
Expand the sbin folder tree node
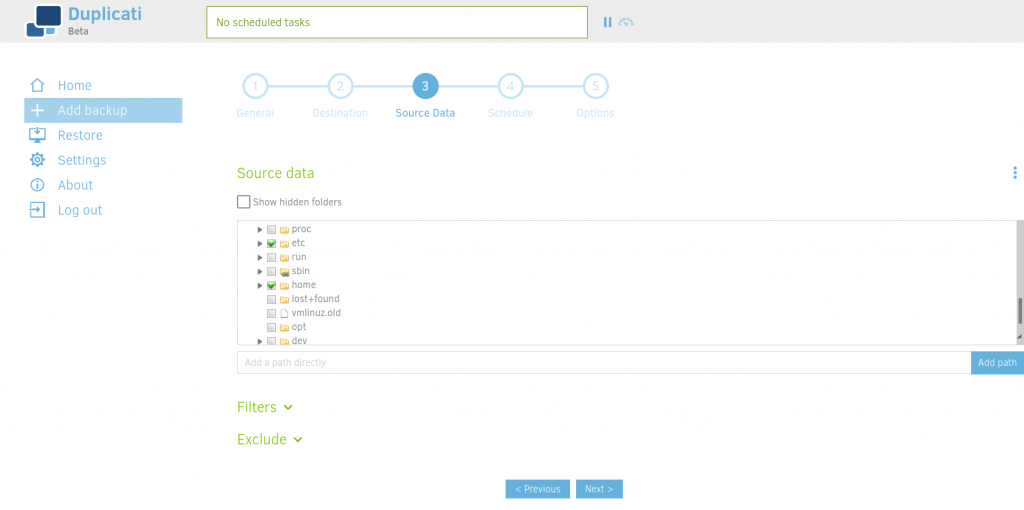(x=260, y=272)
